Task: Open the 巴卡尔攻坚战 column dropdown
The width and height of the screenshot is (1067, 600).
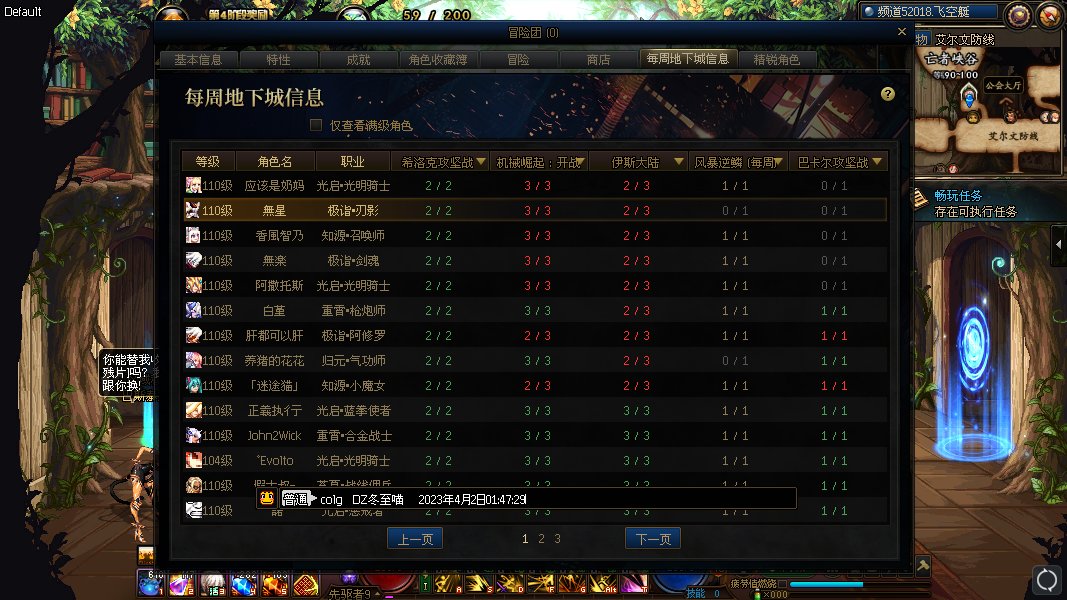Action: [x=877, y=161]
